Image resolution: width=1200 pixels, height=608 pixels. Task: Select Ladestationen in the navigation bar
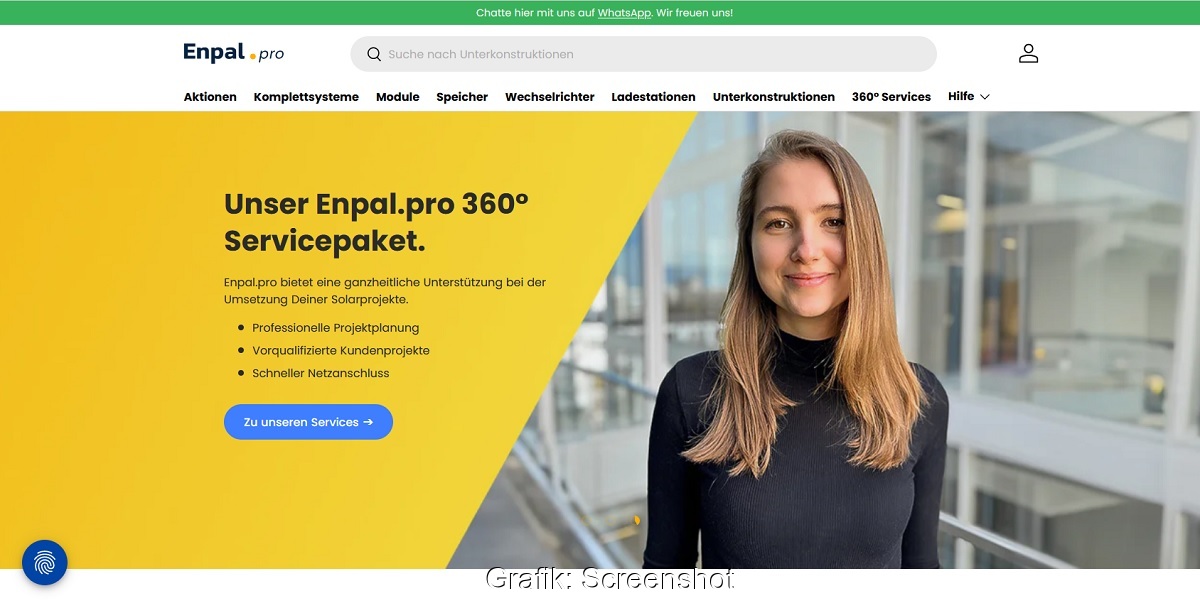coord(653,97)
